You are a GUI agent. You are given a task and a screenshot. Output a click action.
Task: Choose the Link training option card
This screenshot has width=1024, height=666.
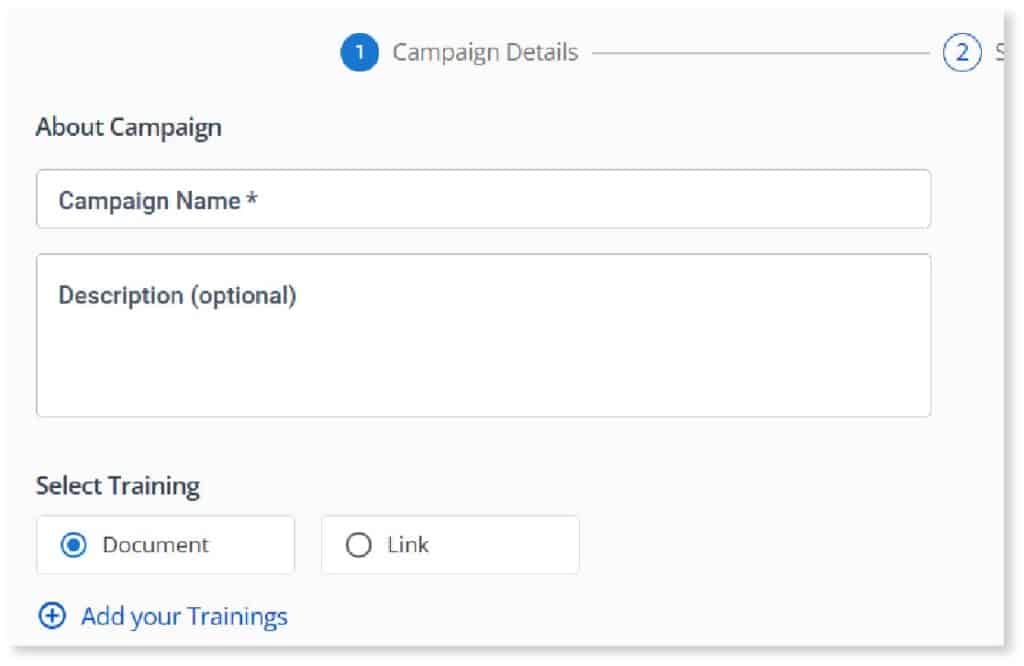[x=450, y=545]
